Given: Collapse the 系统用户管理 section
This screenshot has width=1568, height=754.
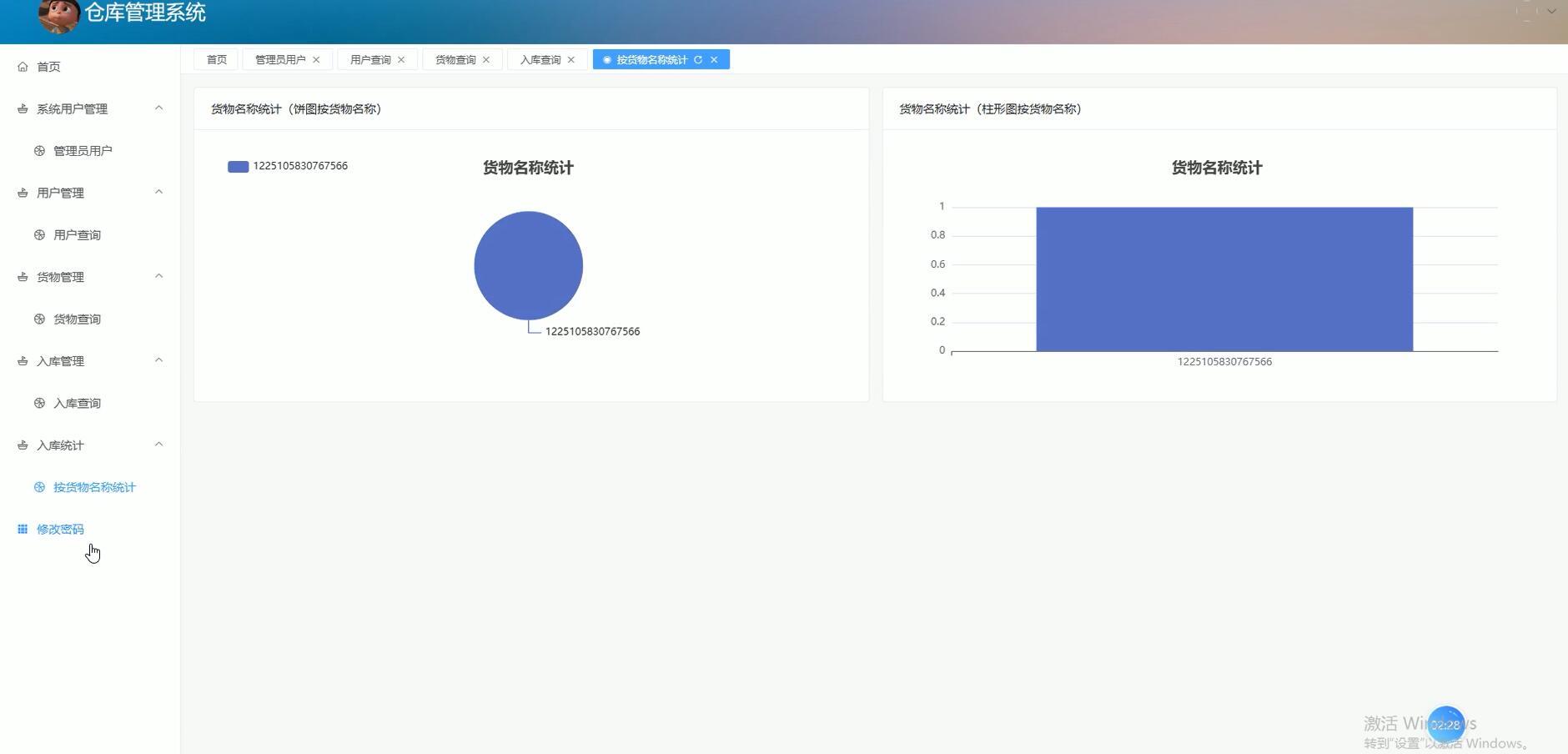Looking at the screenshot, I should pos(158,108).
